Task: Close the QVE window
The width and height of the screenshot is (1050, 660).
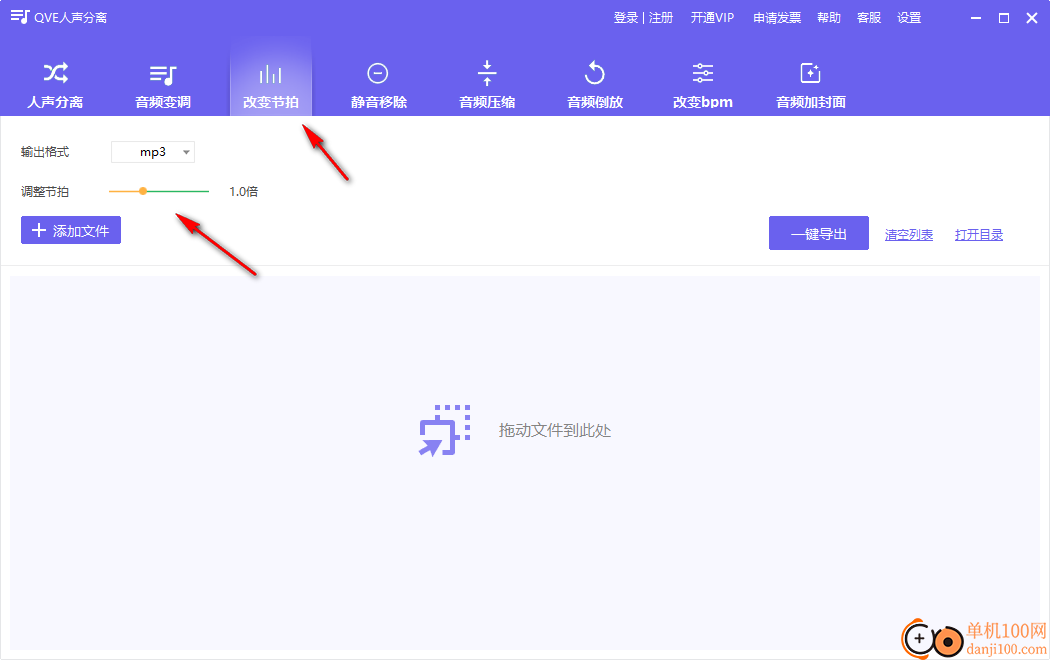Action: pos(1032,18)
